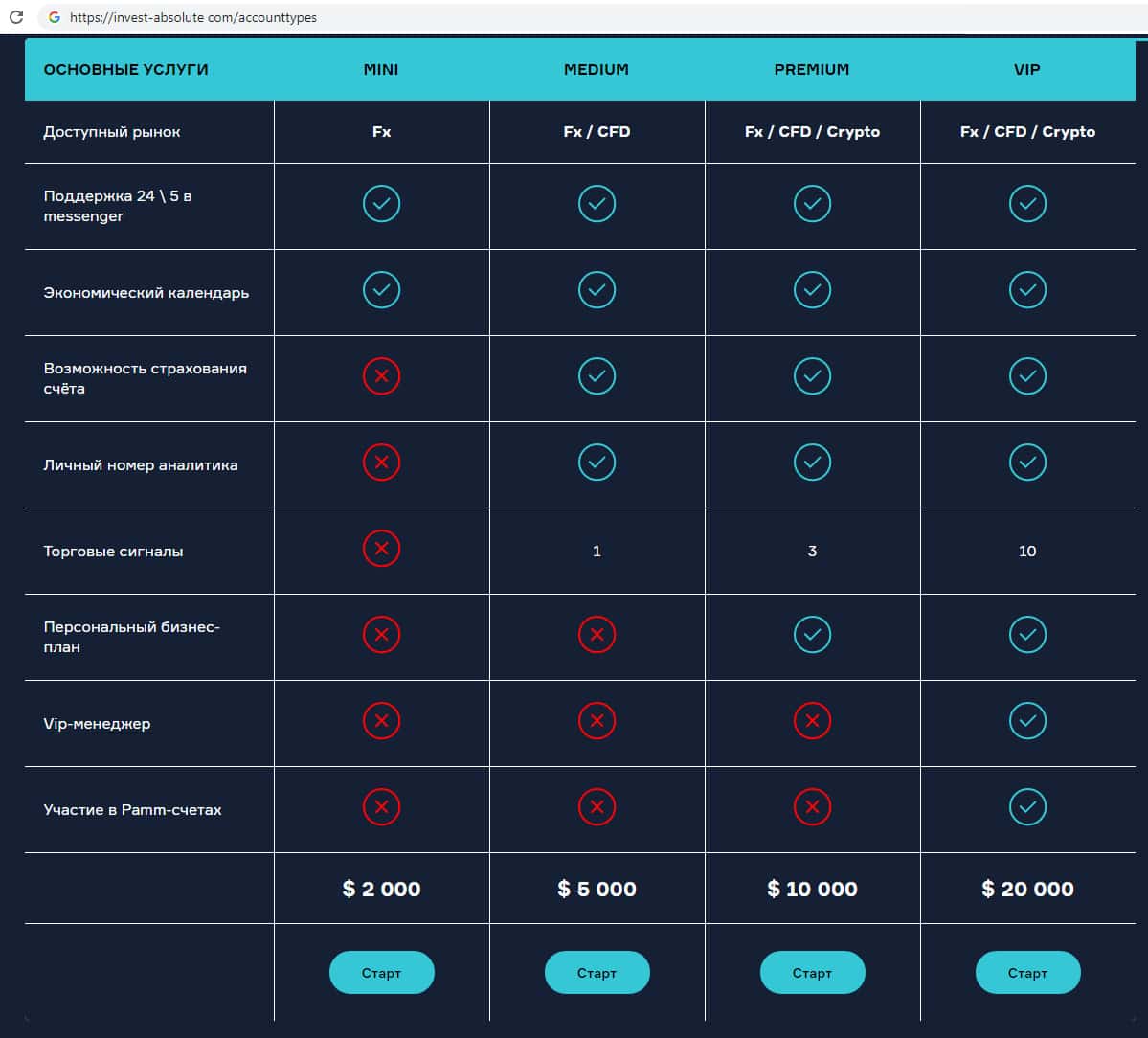This screenshot has height=1038, width=1148.
Task: Click MEDIUM red cross in Персональный бизнес-план row
Action: (x=597, y=635)
